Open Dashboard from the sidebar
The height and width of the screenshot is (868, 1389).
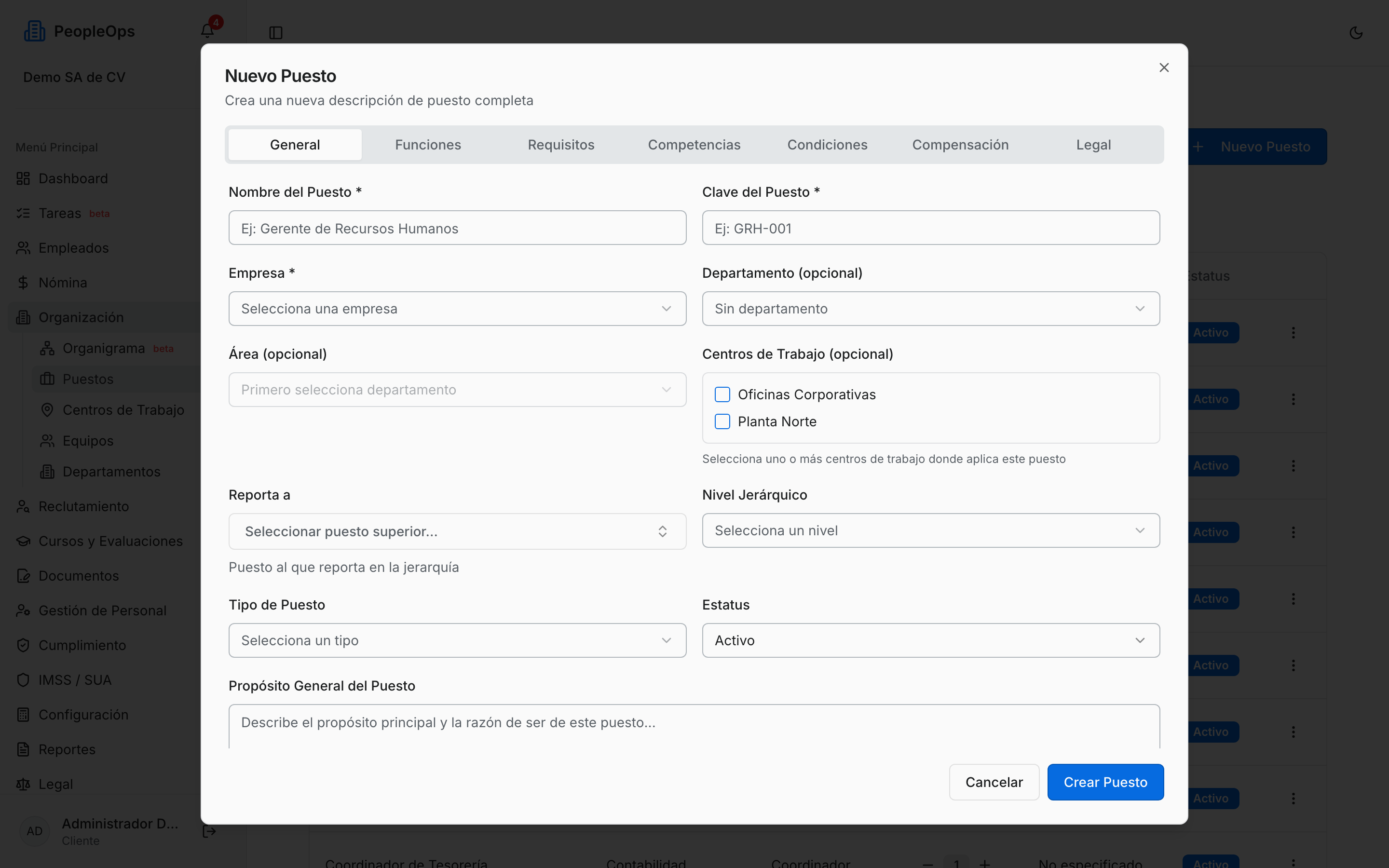tap(73, 178)
